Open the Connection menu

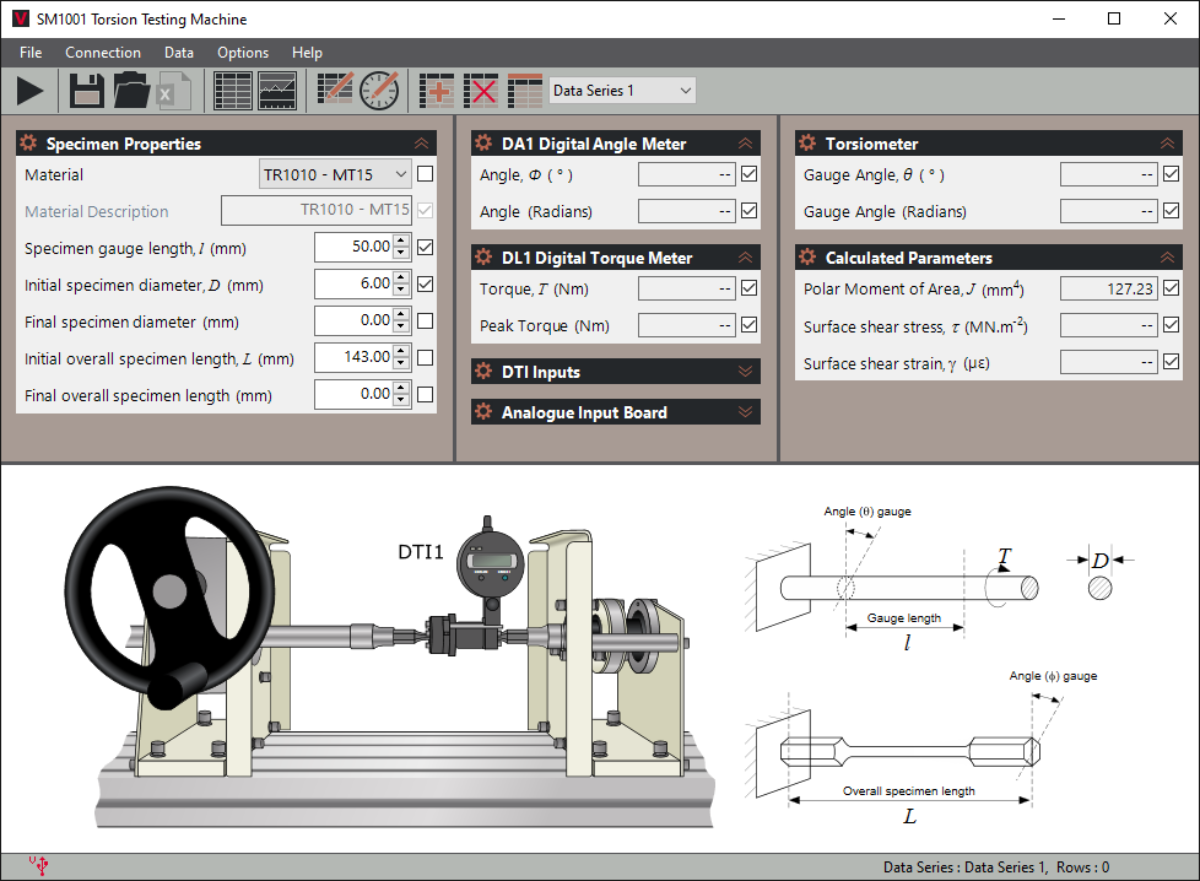pos(103,52)
